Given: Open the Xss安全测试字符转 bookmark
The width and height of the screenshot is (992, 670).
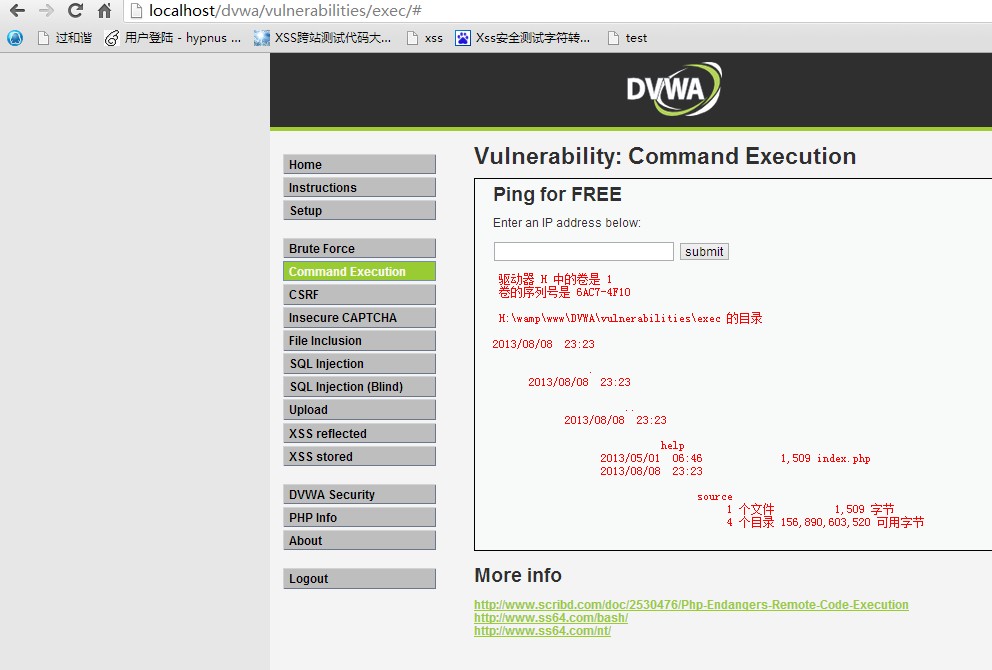Looking at the screenshot, I should [523, 38].
